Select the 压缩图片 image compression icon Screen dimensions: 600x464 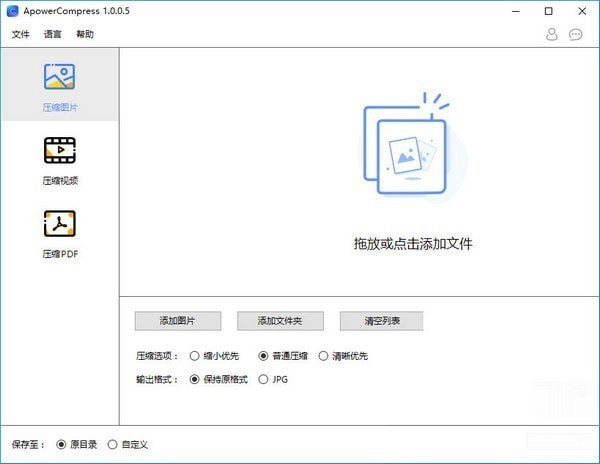click(x=59, y=77)
